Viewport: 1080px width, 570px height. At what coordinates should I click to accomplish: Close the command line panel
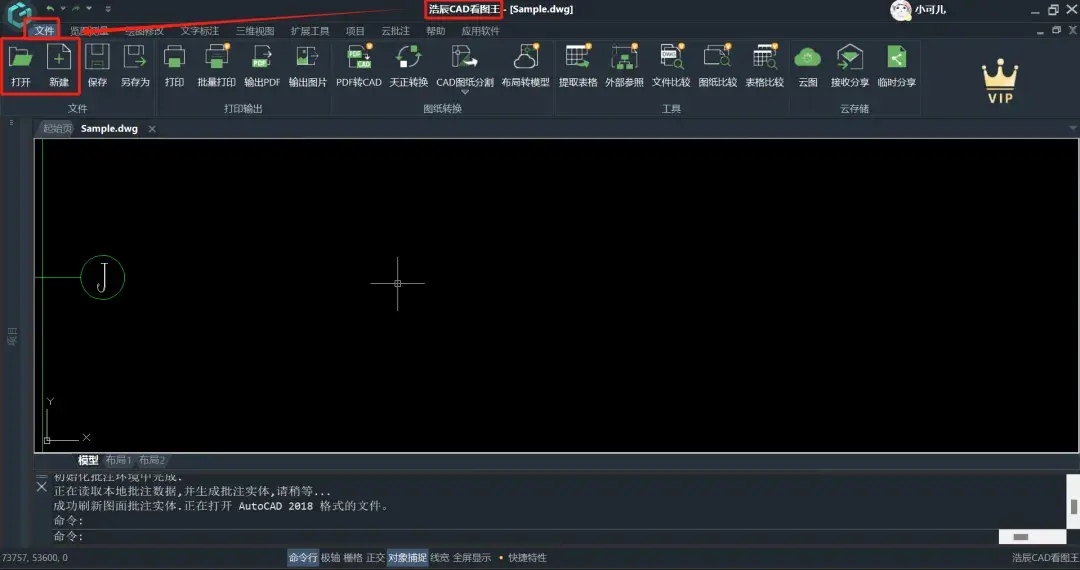pos(41,487)
